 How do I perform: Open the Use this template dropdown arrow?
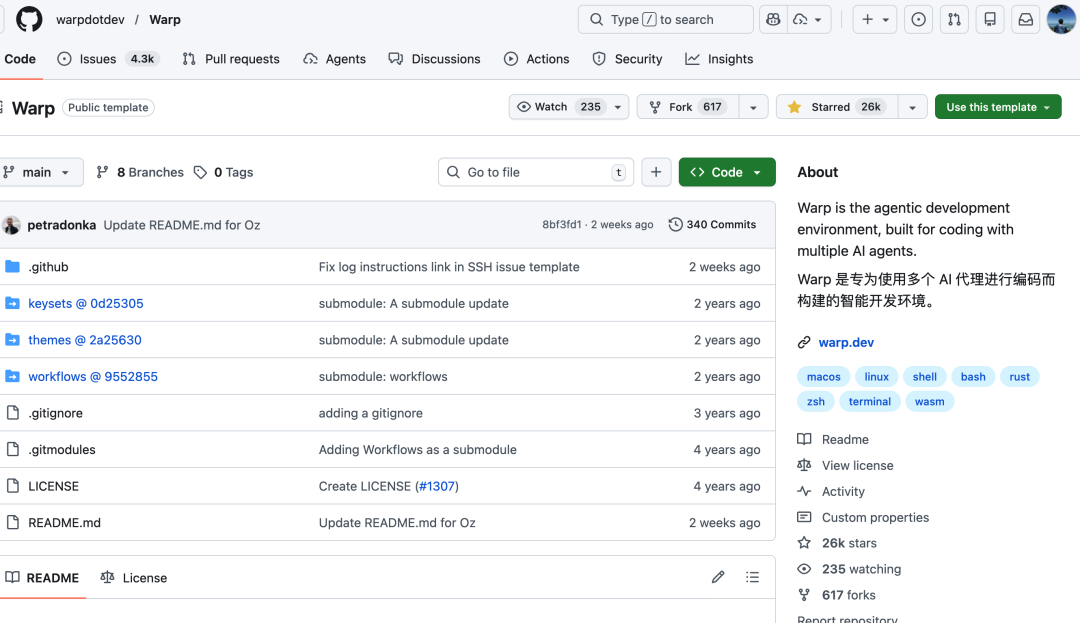[x=1046, y=106]
